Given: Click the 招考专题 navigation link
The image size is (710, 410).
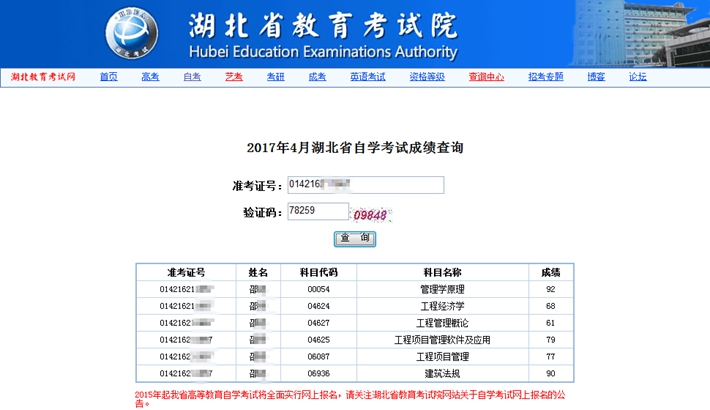Looking at the screenshot, I should pyautogui.click(x=546, y=77).
